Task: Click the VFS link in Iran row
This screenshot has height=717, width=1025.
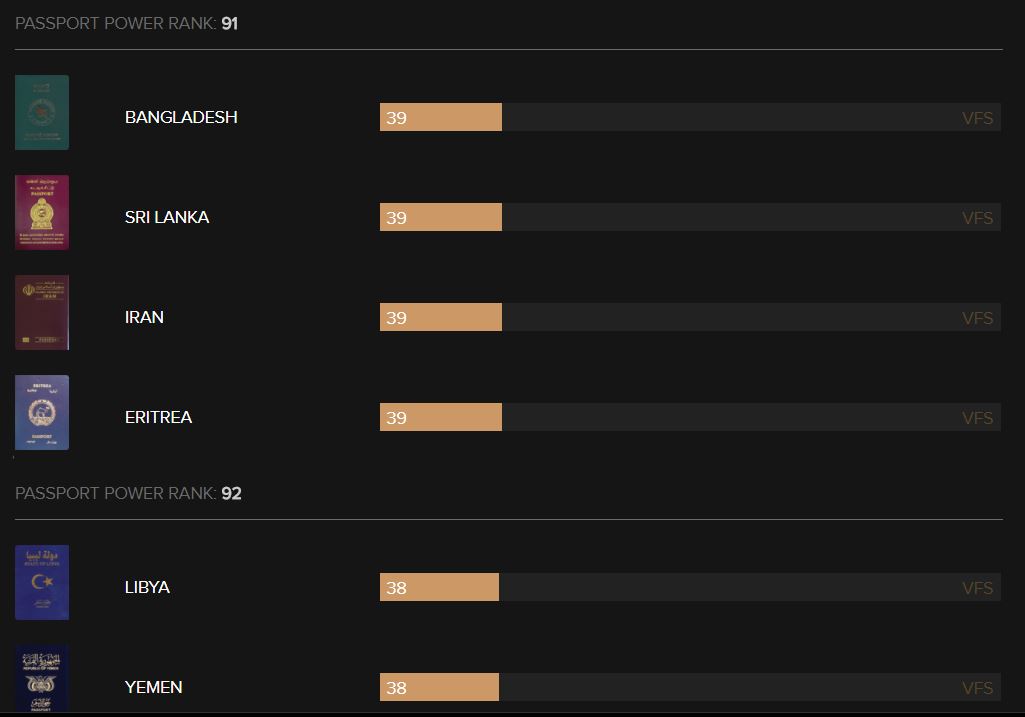Action: [977, 318]
